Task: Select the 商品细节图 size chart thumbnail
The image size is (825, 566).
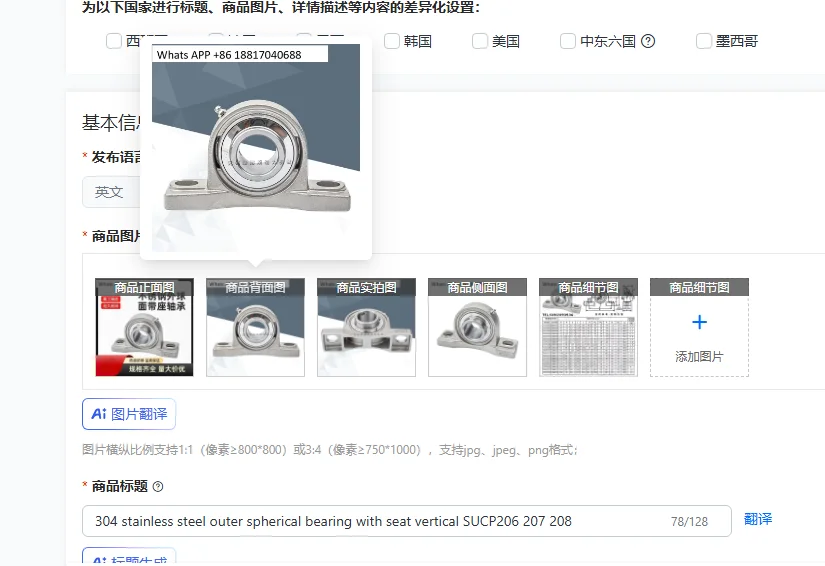Action: (x=588, y=327)
